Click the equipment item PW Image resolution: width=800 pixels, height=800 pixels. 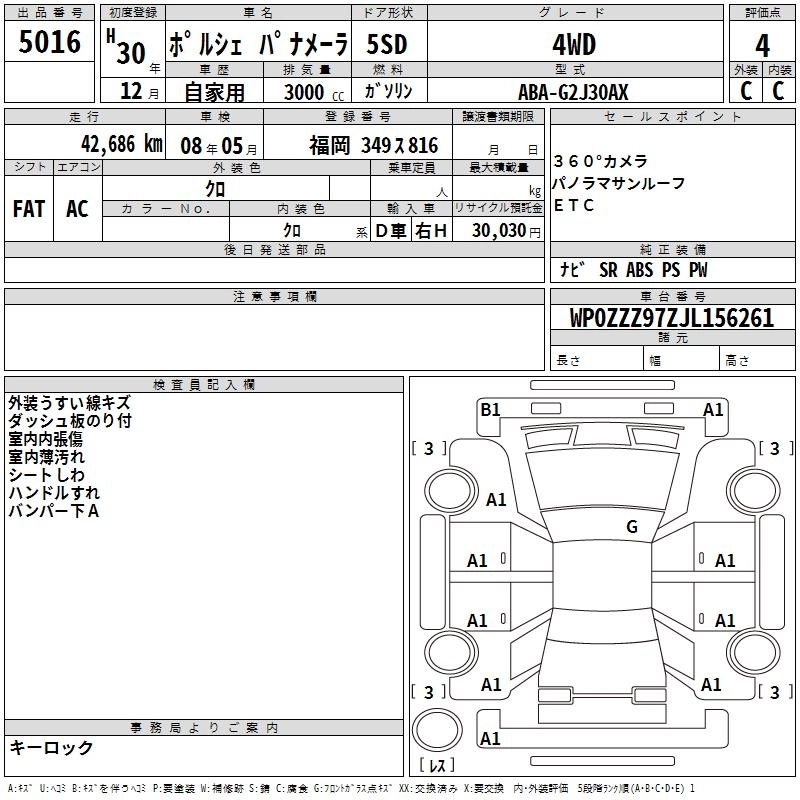point(698,269)
